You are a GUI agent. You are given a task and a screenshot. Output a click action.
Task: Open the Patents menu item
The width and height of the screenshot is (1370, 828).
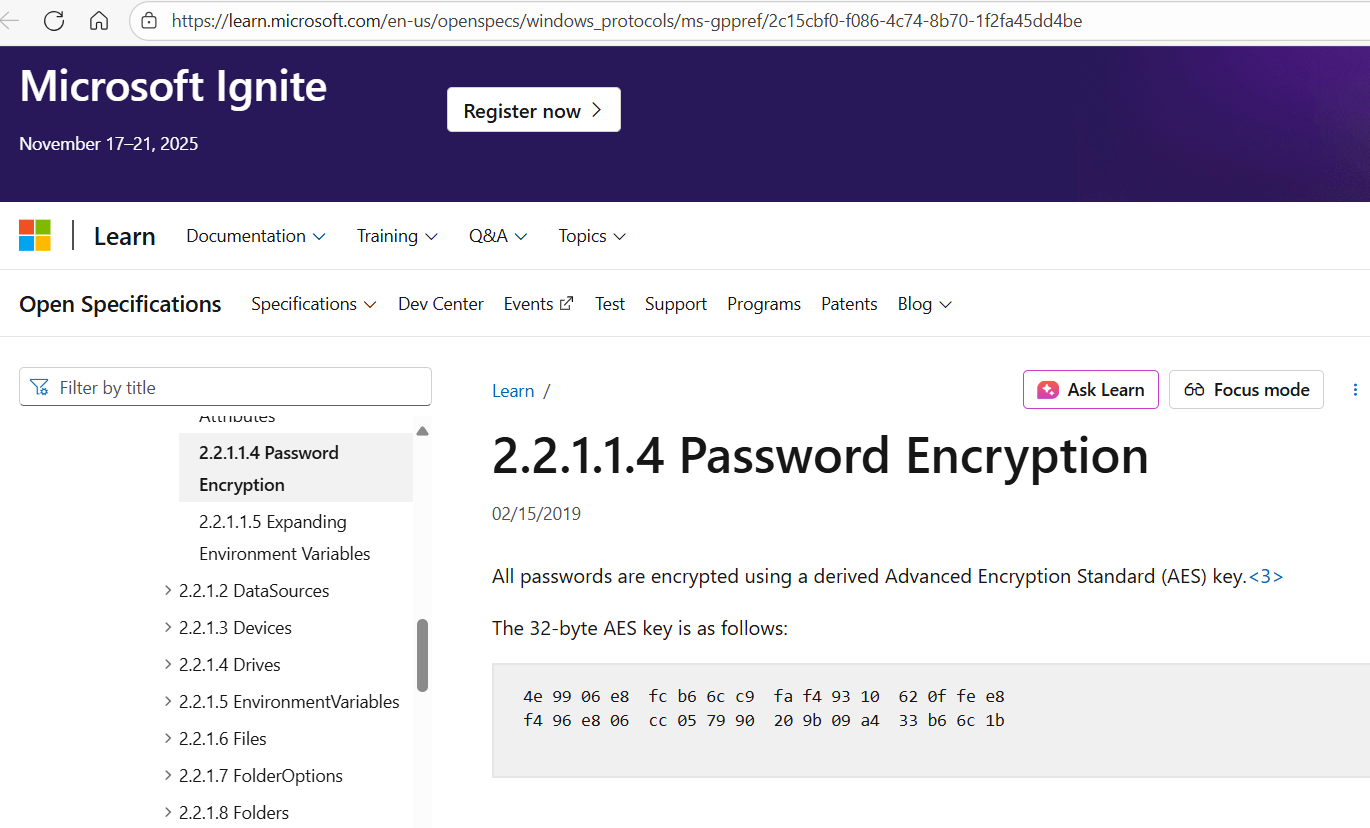coord(849,304)
